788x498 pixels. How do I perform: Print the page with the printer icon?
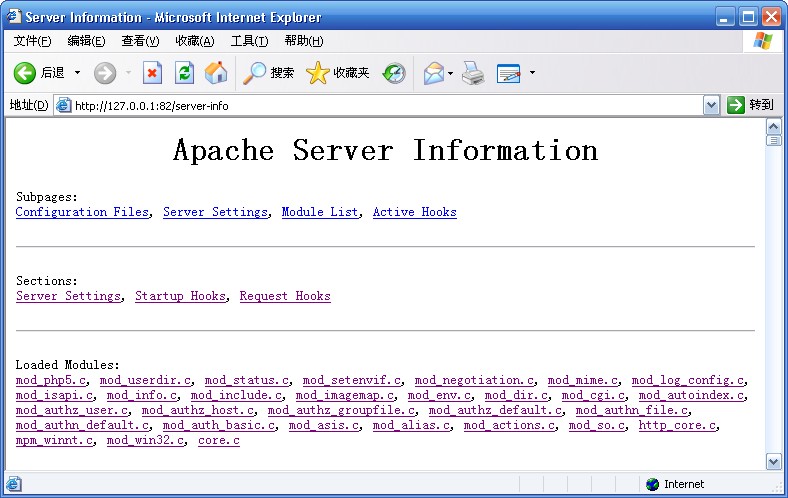click(473, 73)
